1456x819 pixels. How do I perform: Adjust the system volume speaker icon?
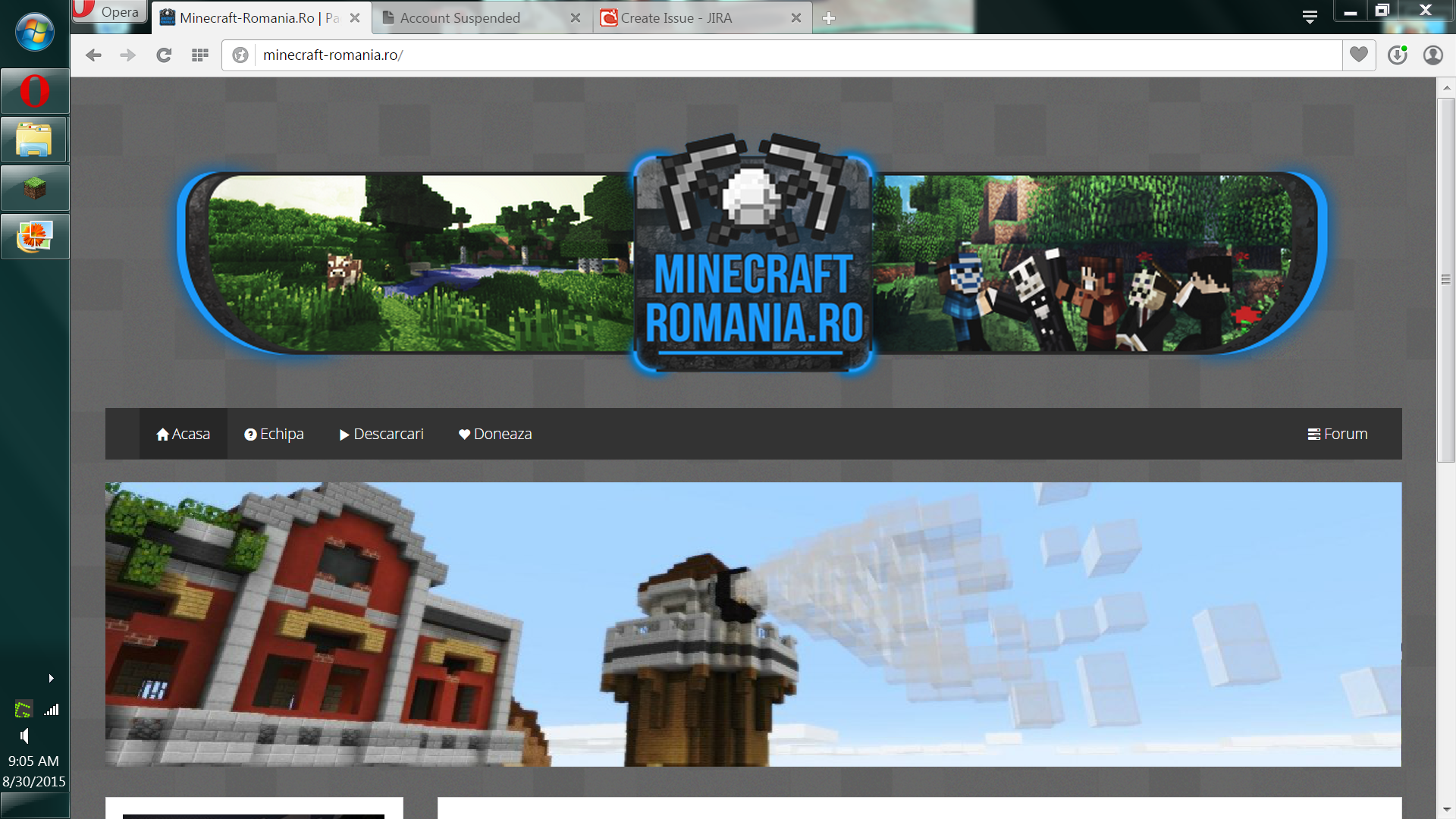(25, 736)
